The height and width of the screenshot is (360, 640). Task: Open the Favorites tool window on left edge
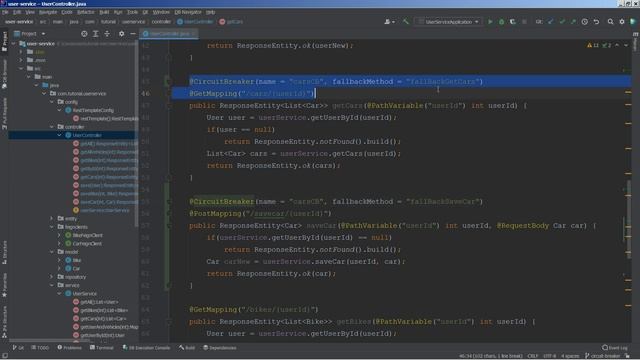tap(4, 285)
